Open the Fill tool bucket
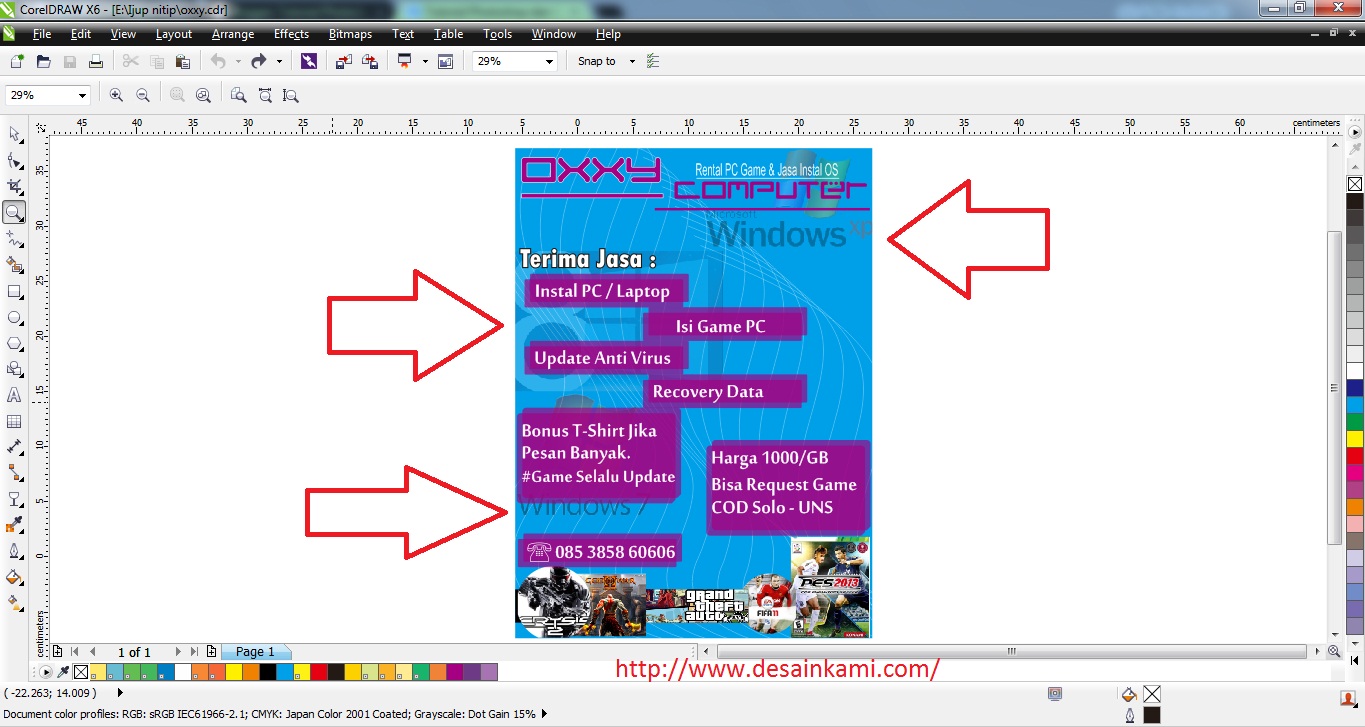 point(14,577)
